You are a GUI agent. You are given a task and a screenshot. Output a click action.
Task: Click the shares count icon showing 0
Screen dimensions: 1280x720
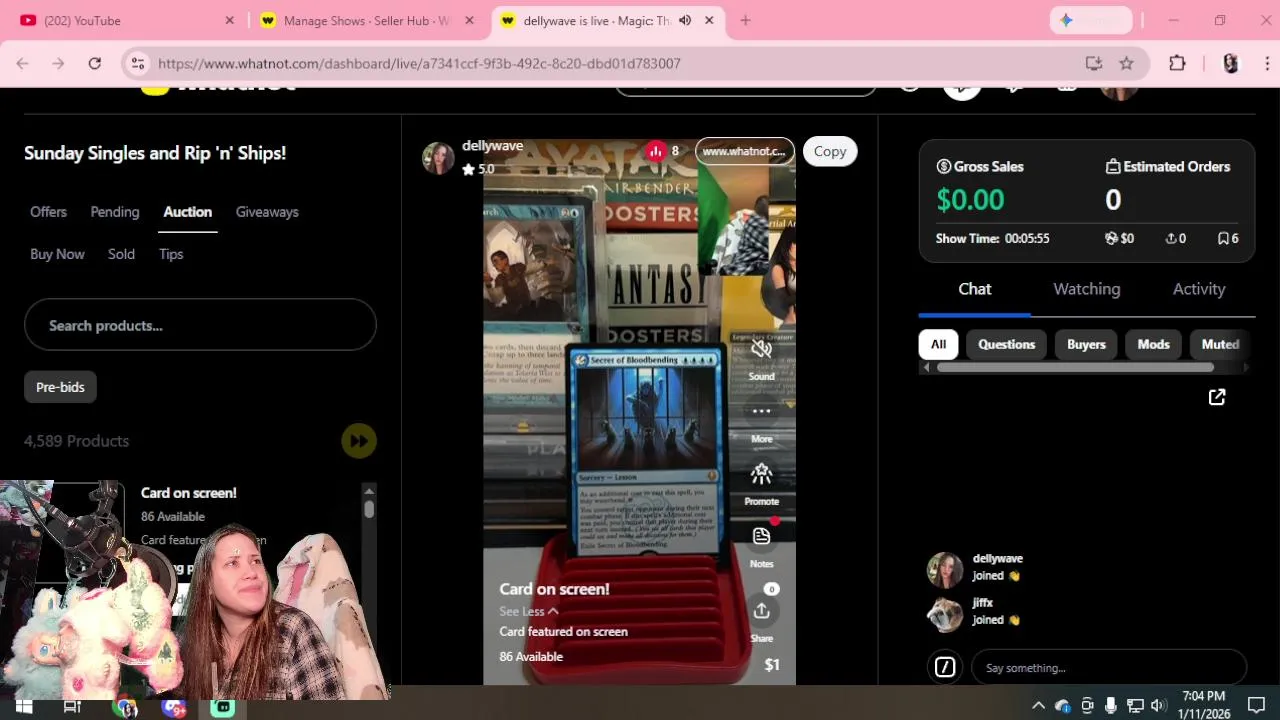coord(1171,238)
